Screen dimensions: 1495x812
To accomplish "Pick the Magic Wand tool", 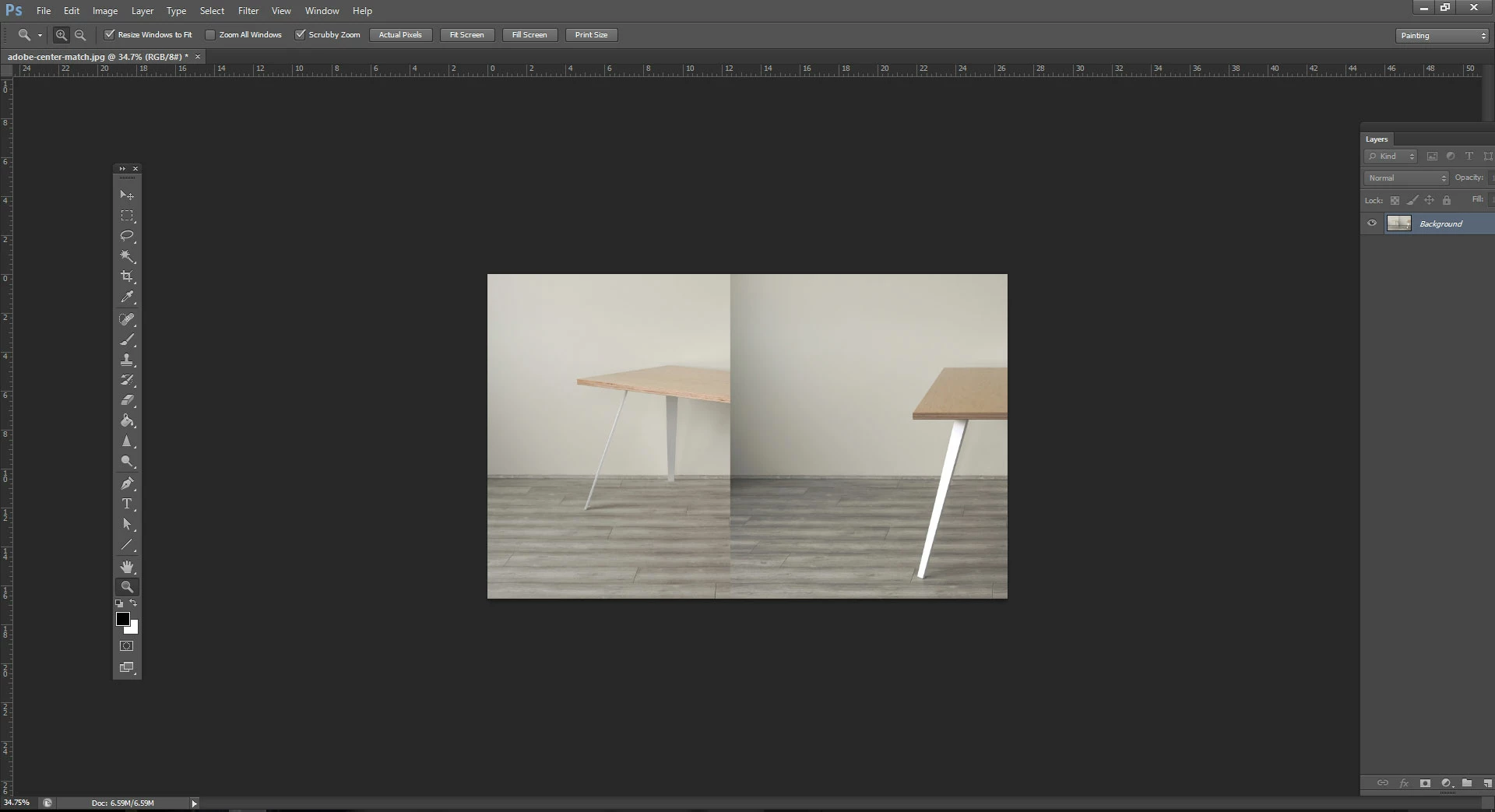I will tap(127, 256).
